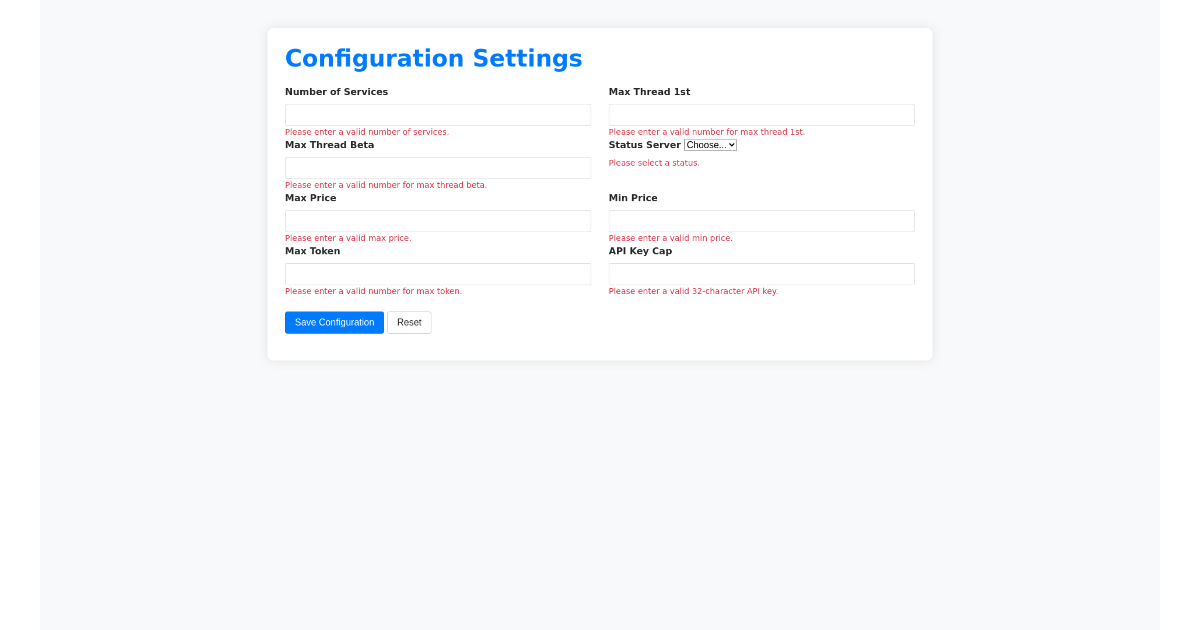Viewport: 1200px width, 630px height.
Task: Click the 32-character API key error message
Action: [x=693, y=291]
